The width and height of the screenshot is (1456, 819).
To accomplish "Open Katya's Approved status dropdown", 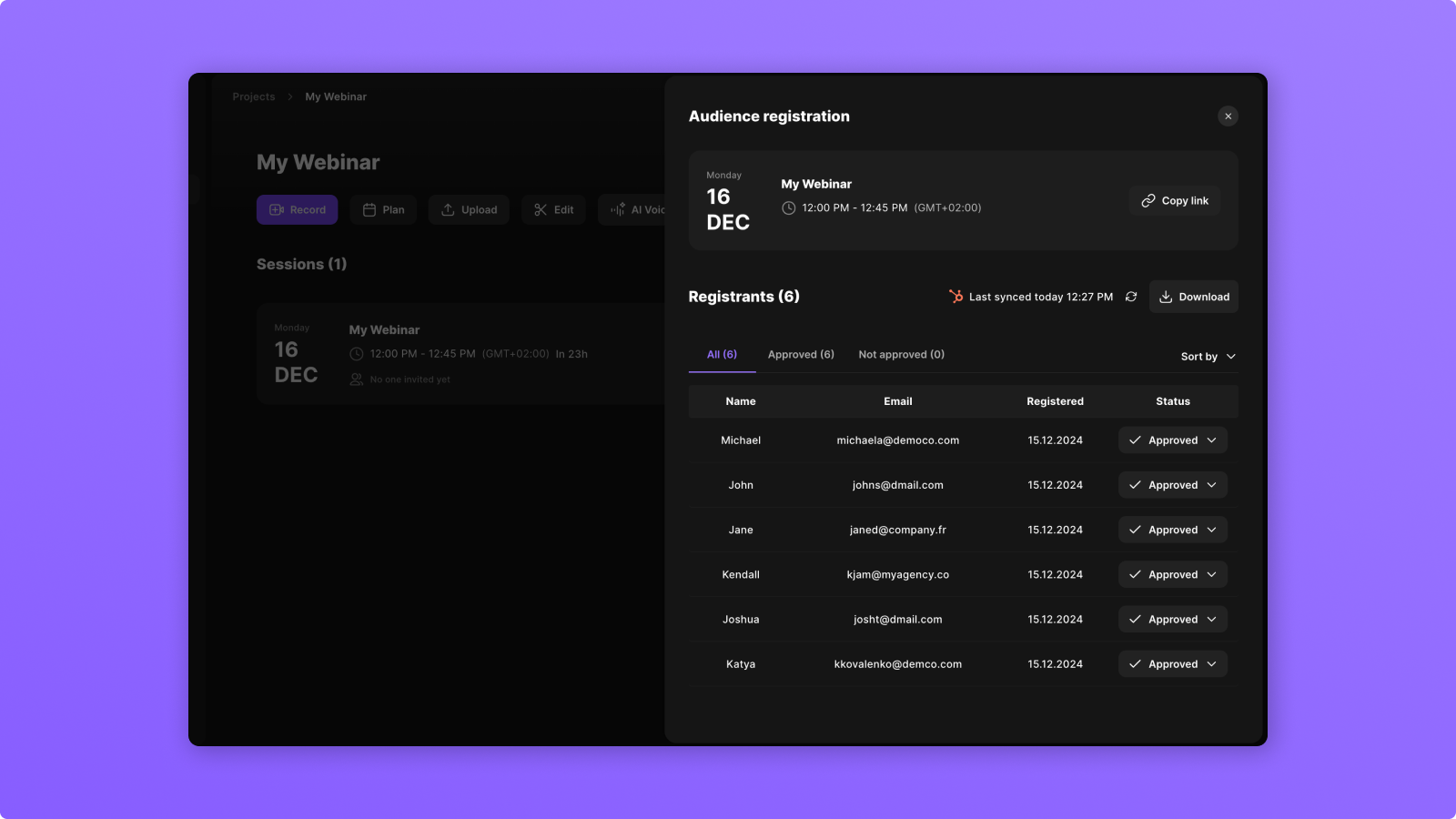I will coord(1172,664).
